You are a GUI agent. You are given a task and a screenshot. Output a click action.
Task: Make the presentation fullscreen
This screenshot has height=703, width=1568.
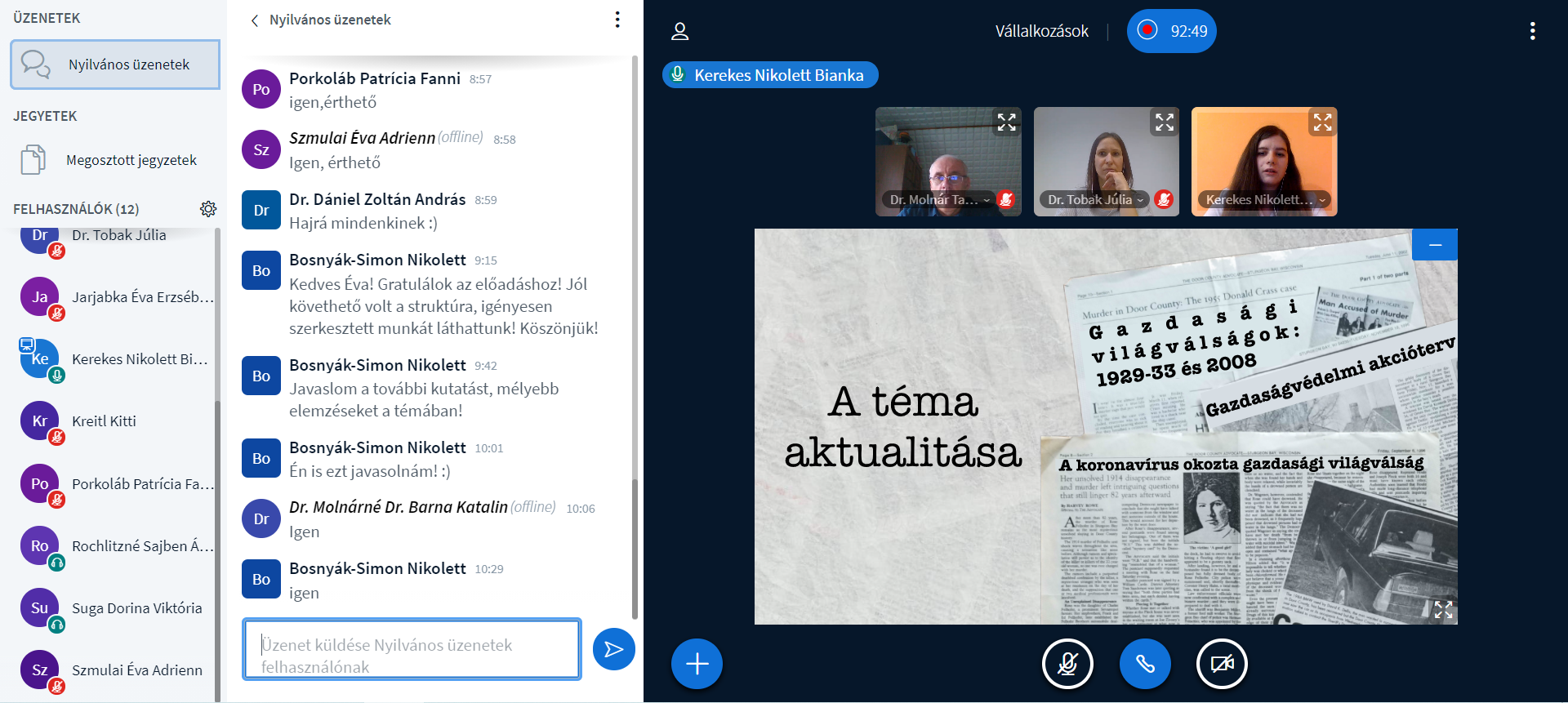[x=1442, y=609]
